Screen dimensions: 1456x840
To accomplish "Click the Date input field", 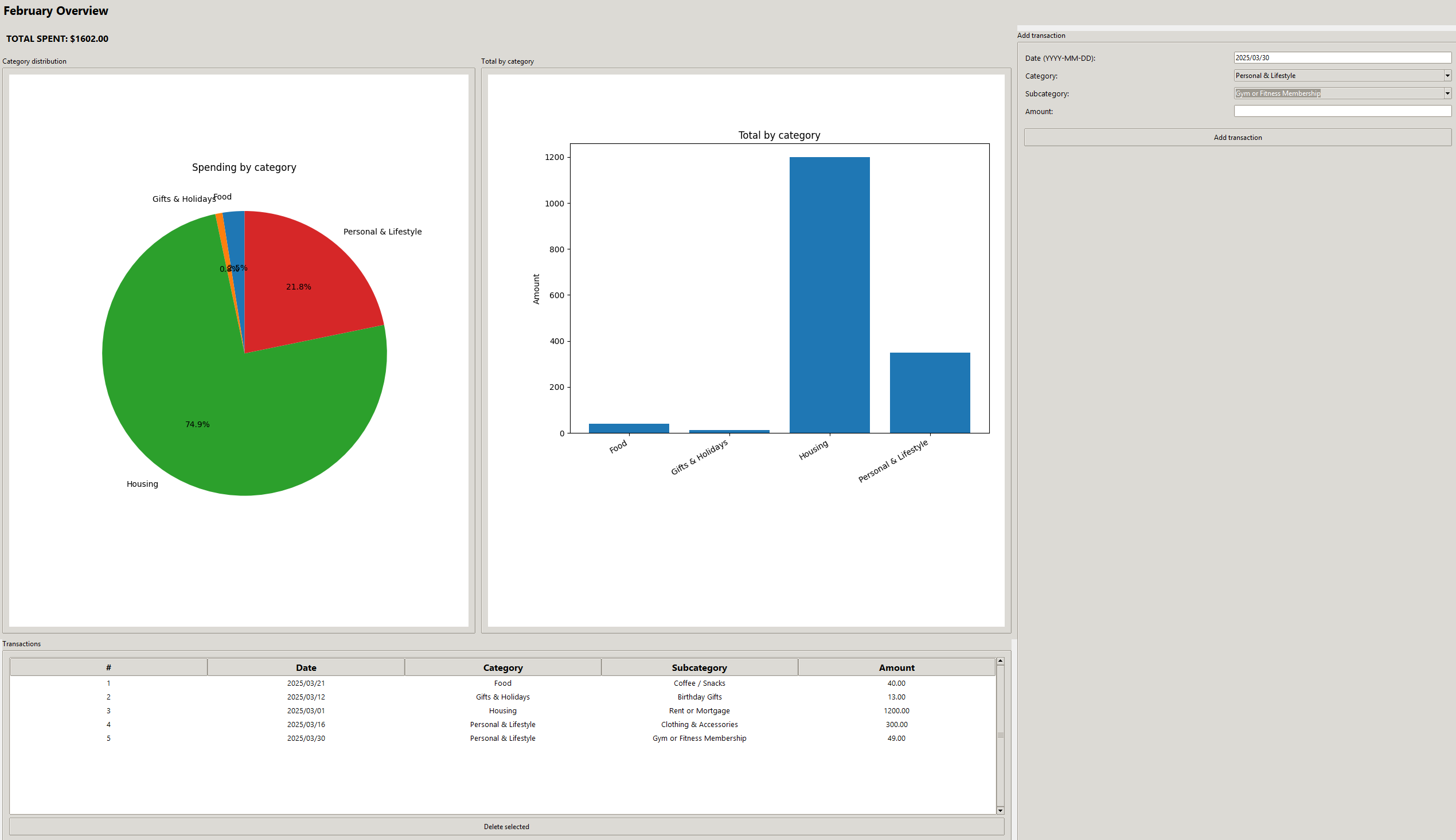I will pos(1342,58).
